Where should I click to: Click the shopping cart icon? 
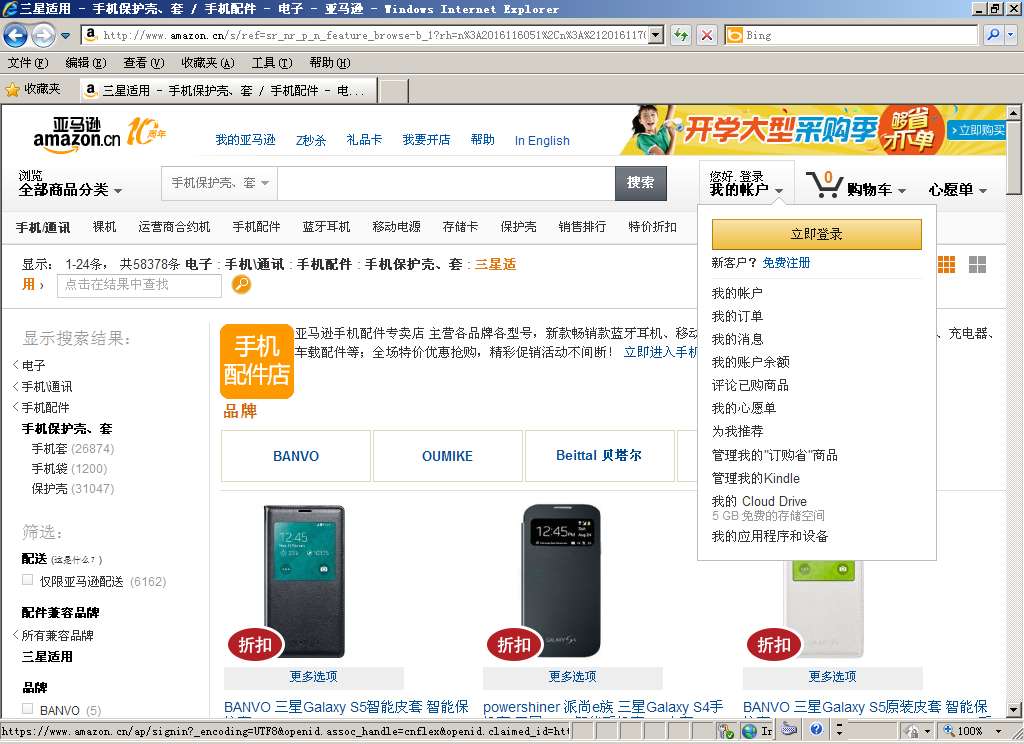[x=824, y=184]
